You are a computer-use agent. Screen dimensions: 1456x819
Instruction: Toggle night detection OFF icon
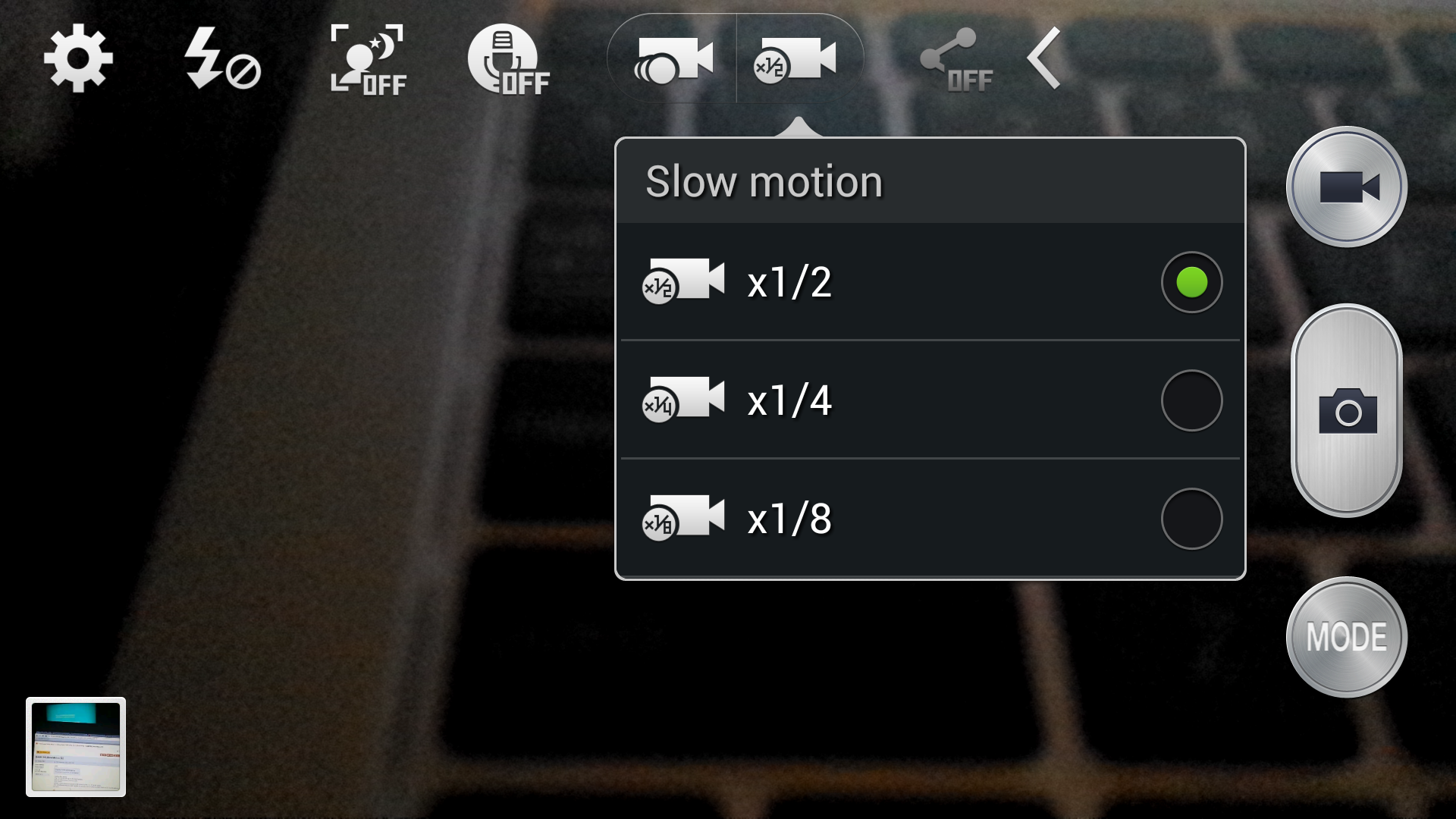[369, 59]
